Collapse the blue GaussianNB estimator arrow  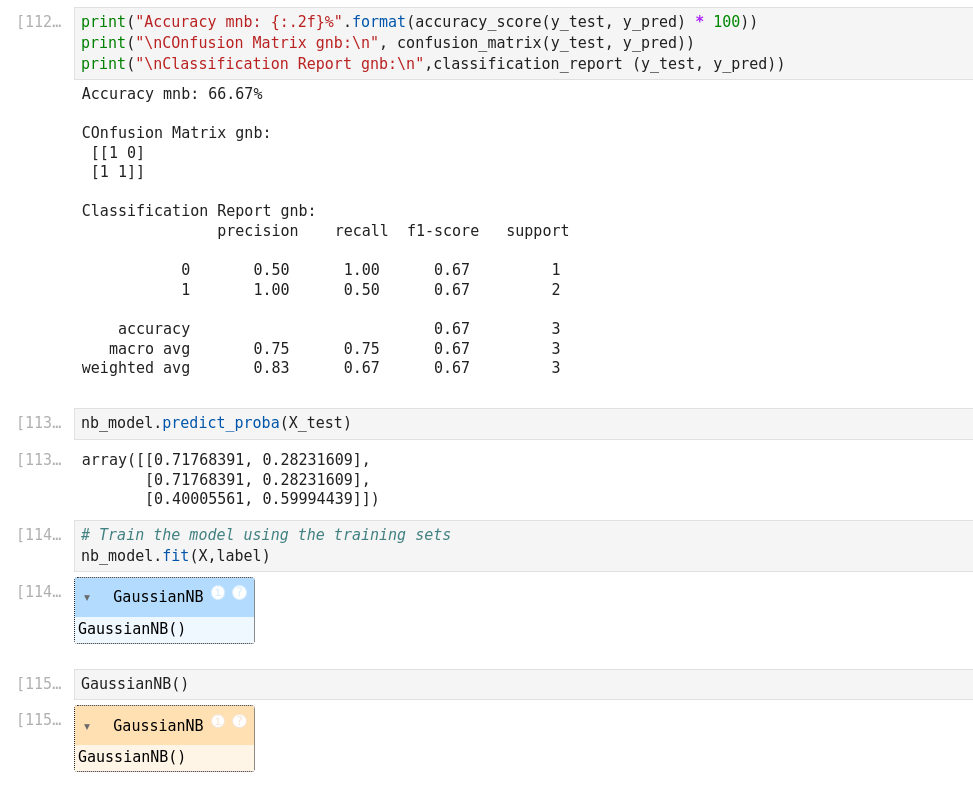pyautogui.click(x=87, y=598)
